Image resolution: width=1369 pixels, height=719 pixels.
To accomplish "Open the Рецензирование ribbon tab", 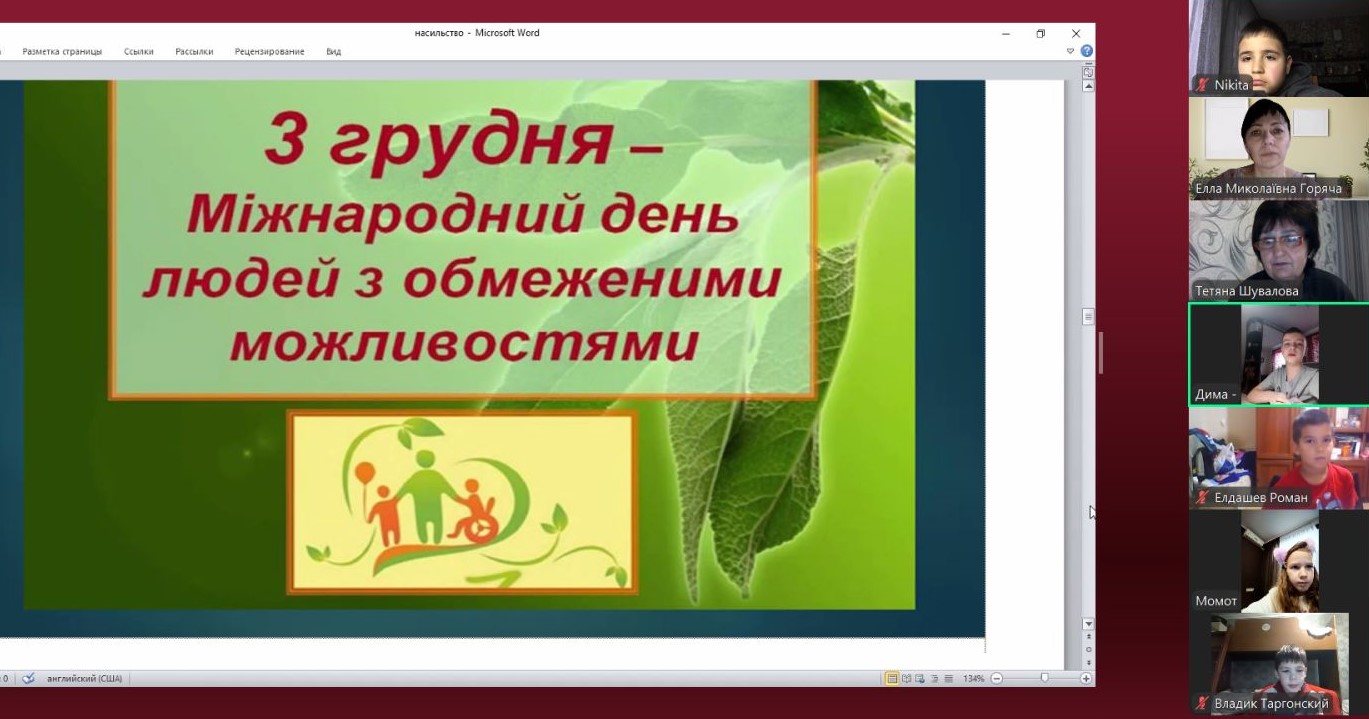I will click(x=269, y=51).
